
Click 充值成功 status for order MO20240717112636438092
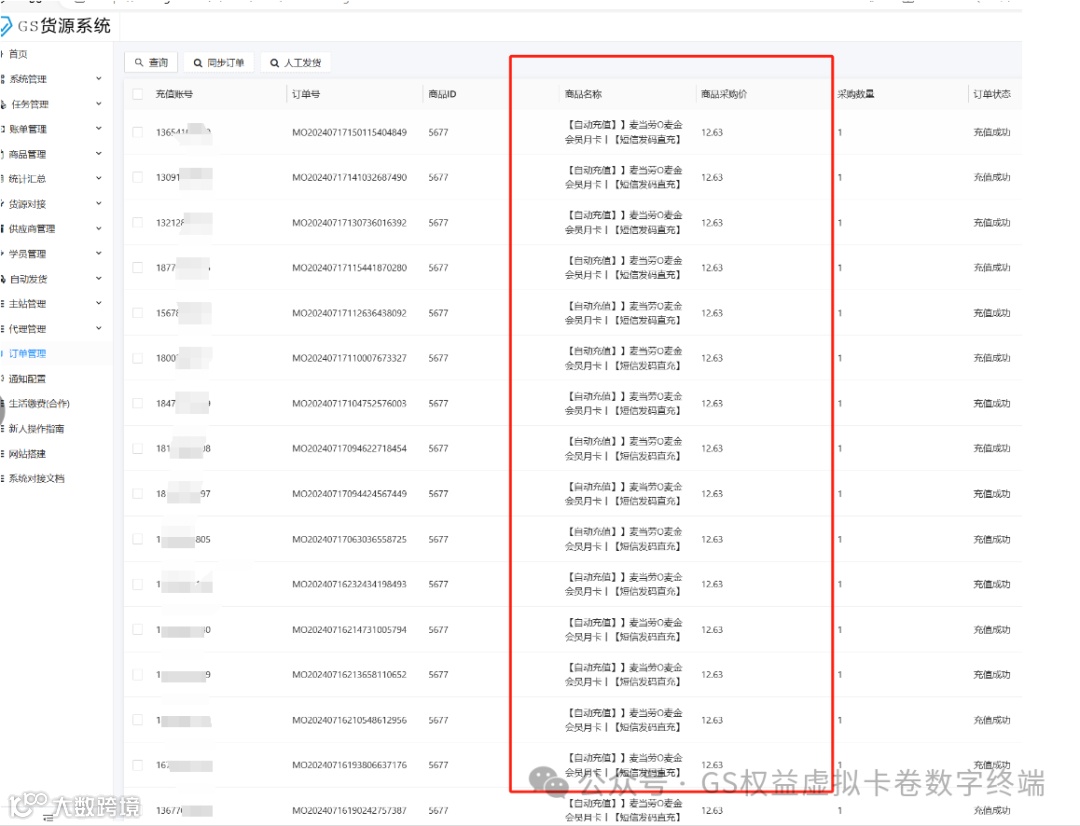click(992, 313)
